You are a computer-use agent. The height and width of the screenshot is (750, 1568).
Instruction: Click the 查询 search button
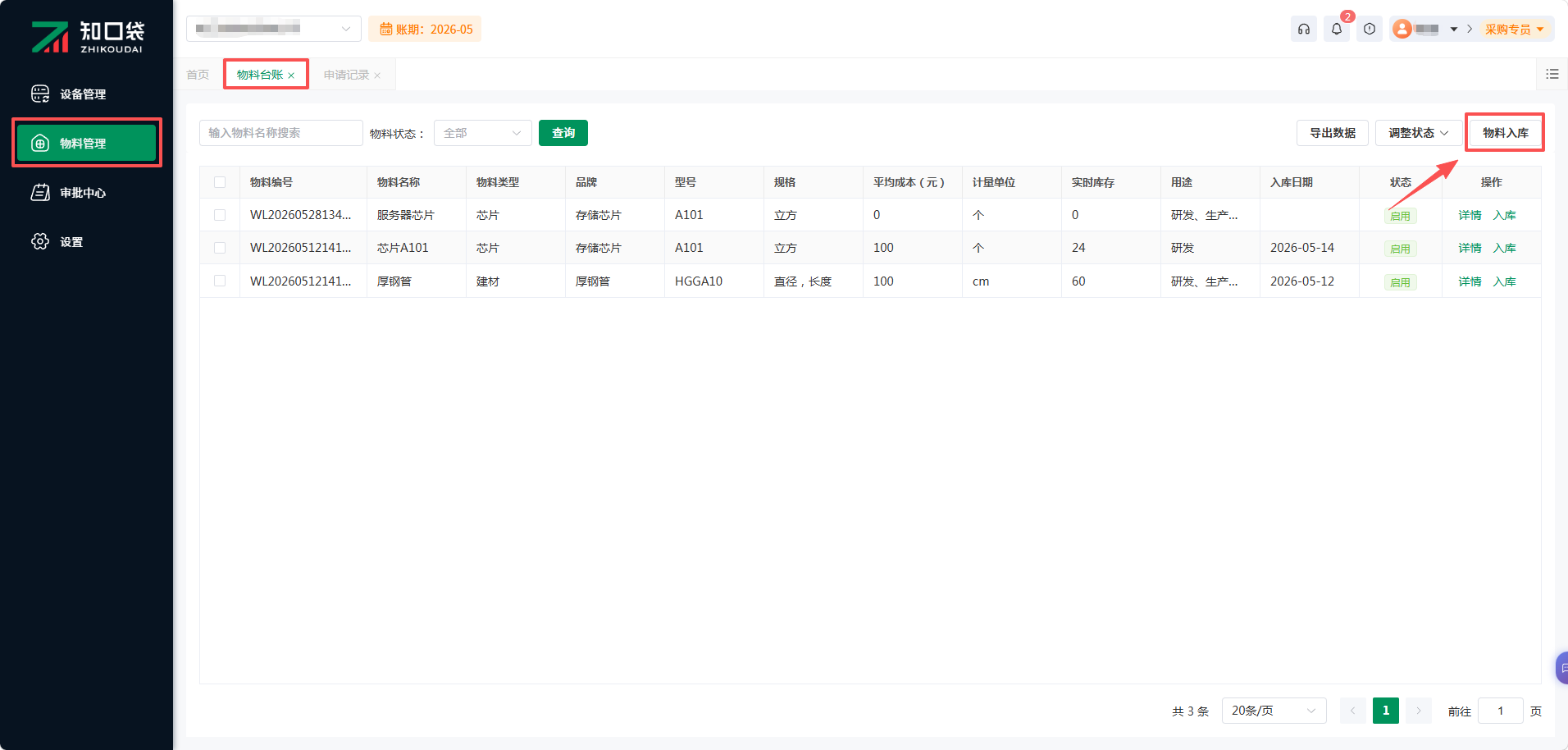coord(563,133)
